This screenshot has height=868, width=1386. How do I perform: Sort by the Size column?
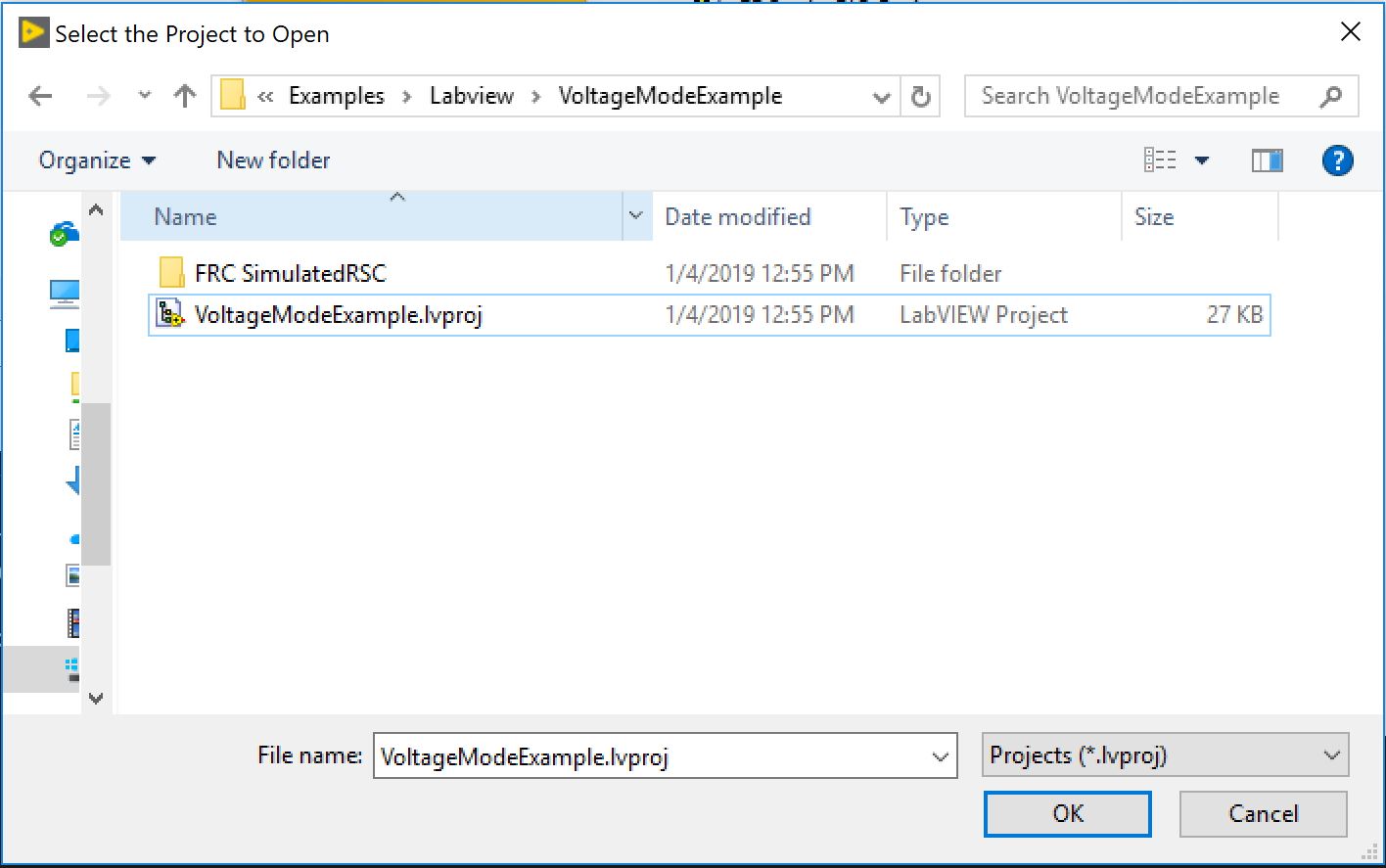tap(1200, 216)
